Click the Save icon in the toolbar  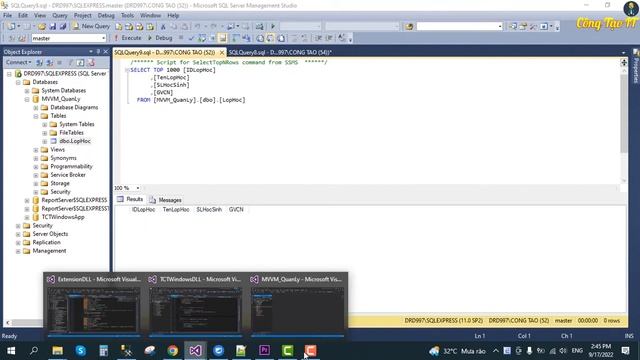(53, 27)
